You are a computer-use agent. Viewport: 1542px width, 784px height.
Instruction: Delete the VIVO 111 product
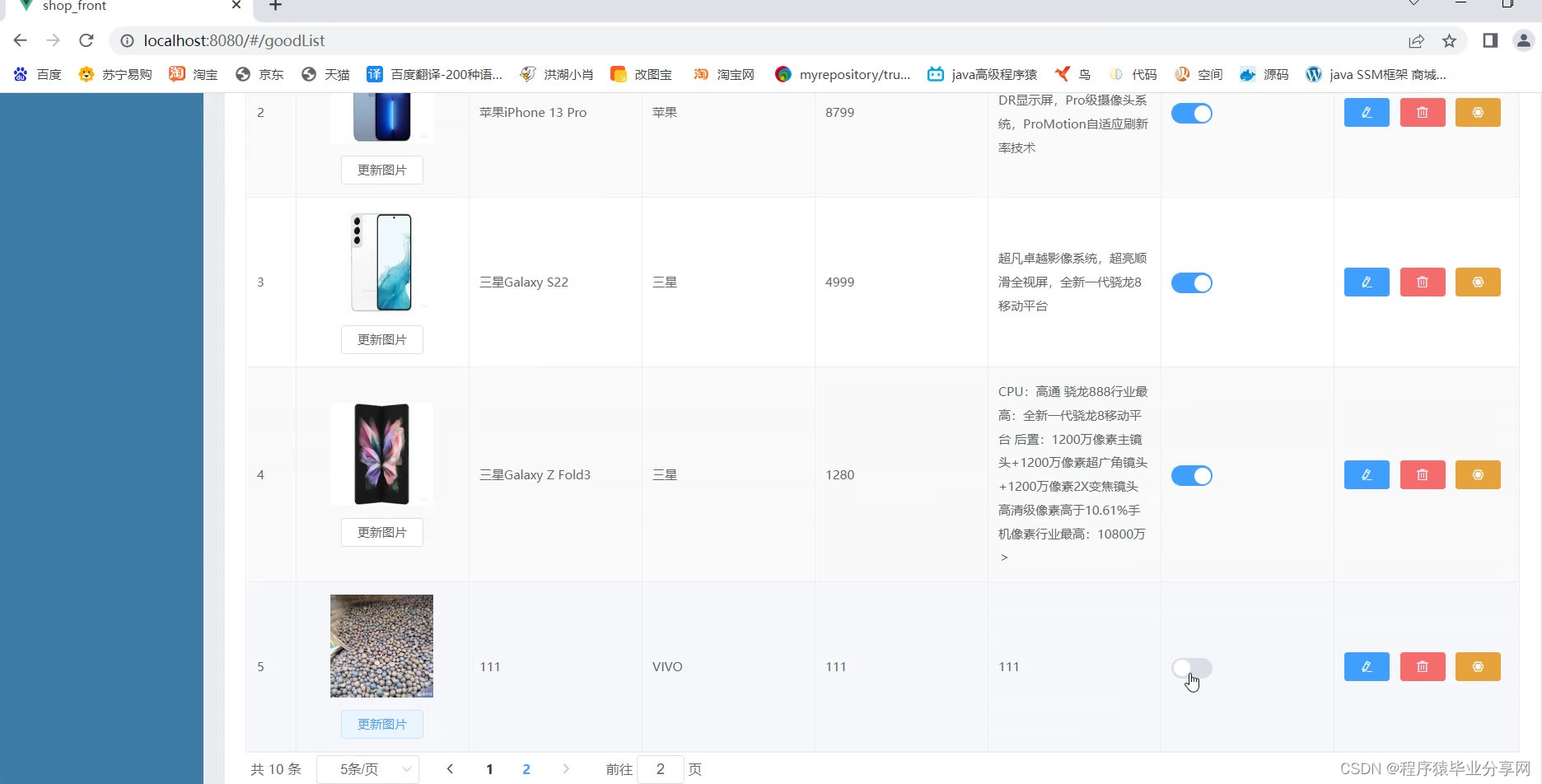[1423, 667]
